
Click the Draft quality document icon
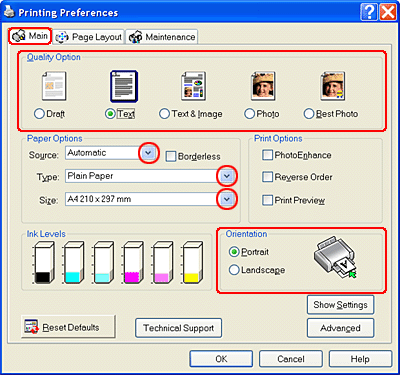(54, 86)
